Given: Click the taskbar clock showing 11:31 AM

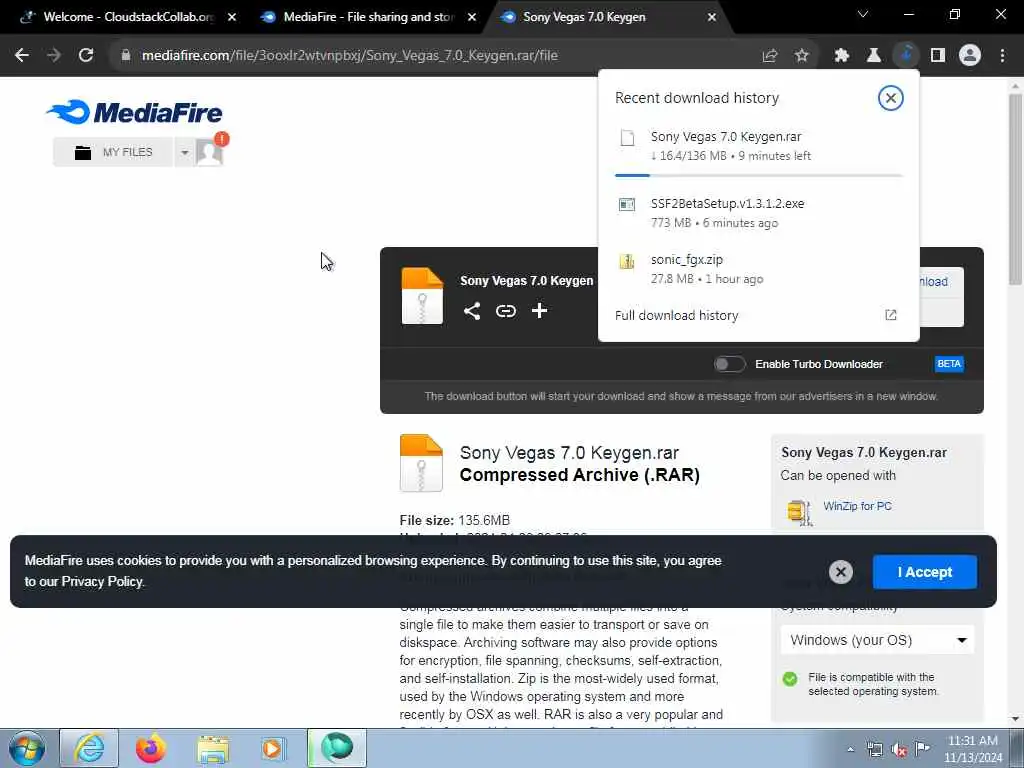Looking at the screenshot, I should pos(973,749).
